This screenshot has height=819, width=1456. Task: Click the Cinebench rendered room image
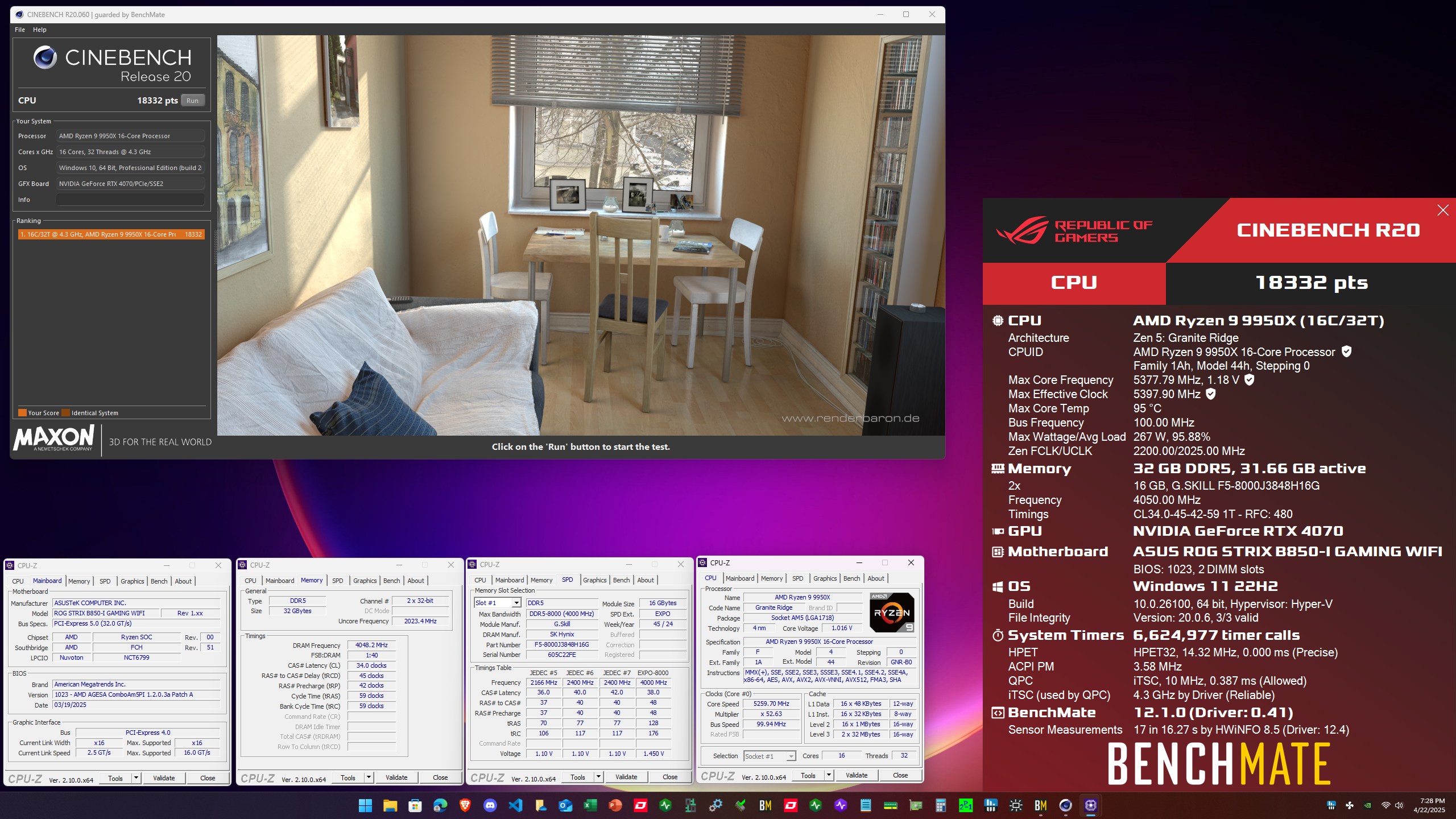pyautogui.click(x=581, y=235)
